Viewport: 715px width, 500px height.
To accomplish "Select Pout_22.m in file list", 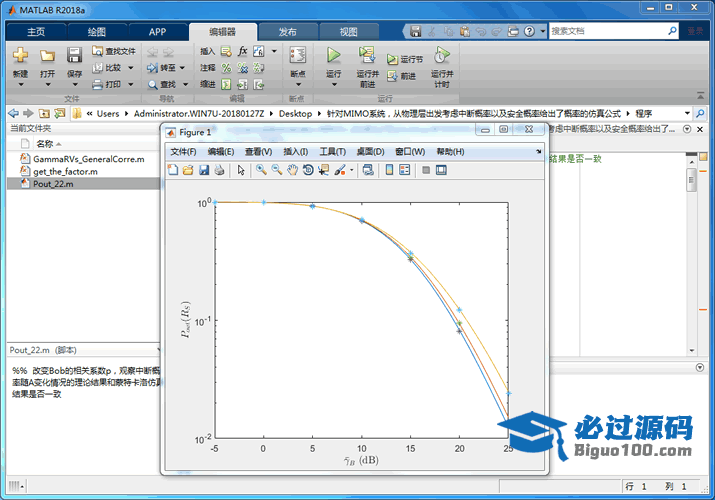I will 83,184.
